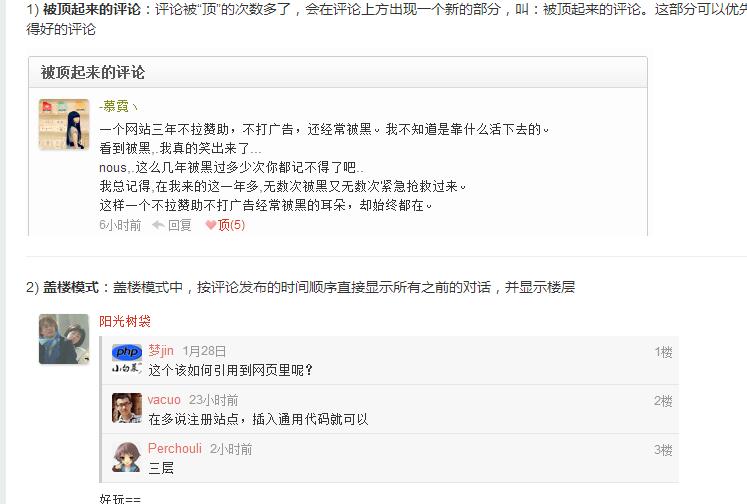The width and height of the screenshot is (747, 504).
Task: Select the 3楼 floor label
Action: pos(663,450)
